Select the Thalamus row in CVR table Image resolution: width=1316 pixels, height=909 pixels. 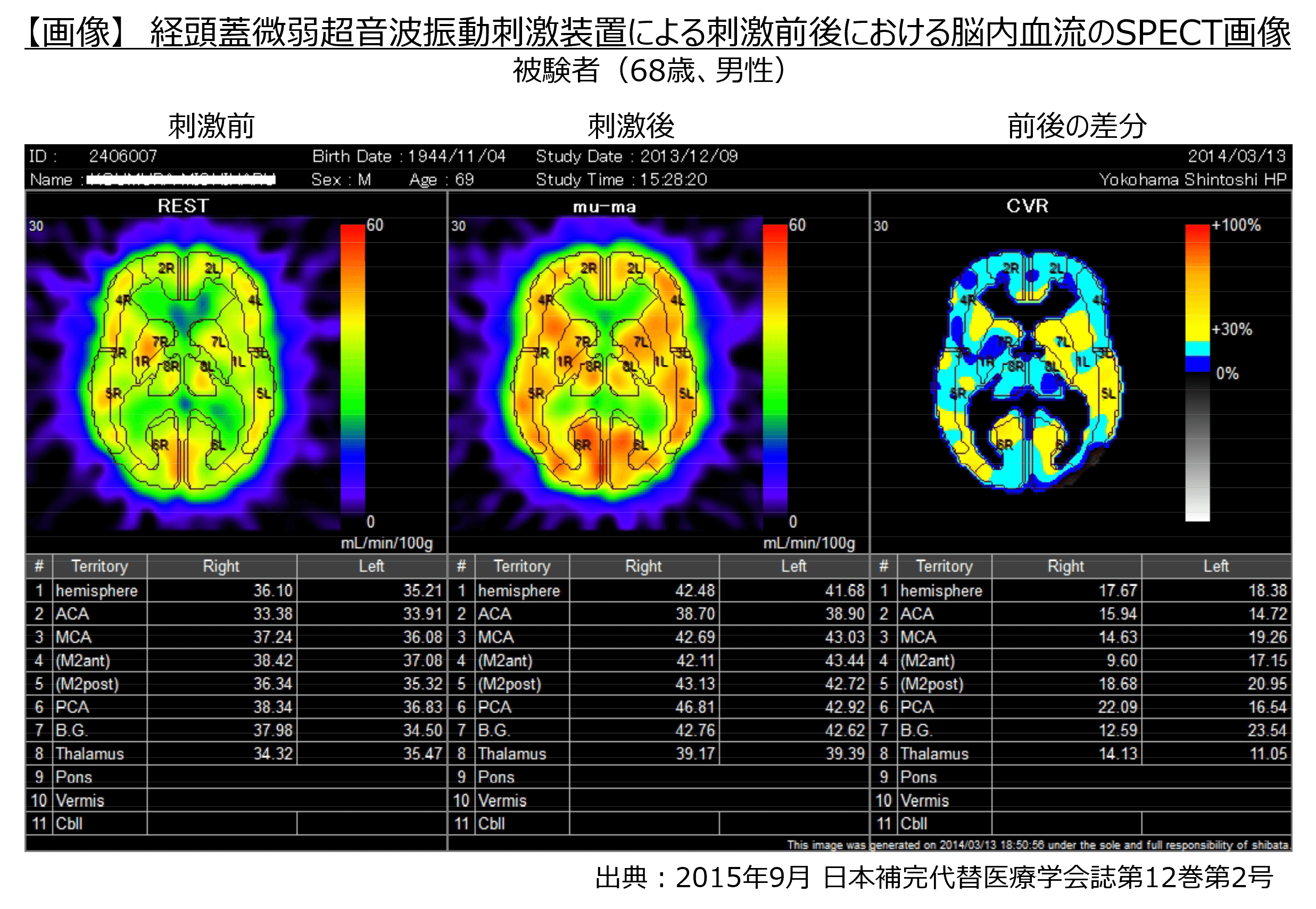click(934, 754)
